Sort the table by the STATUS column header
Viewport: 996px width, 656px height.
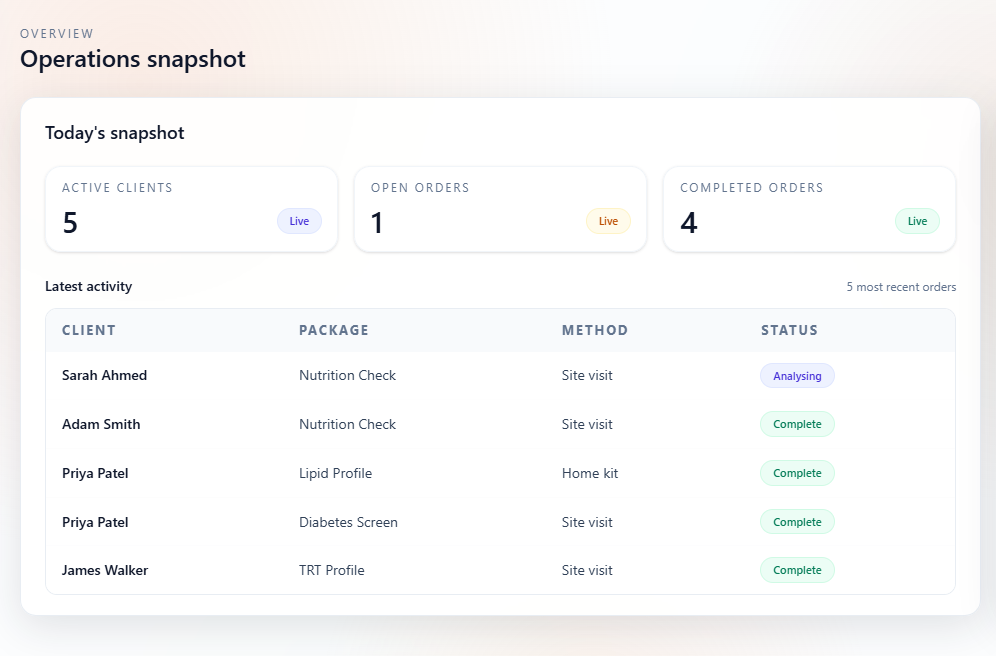tap(789, 330)
